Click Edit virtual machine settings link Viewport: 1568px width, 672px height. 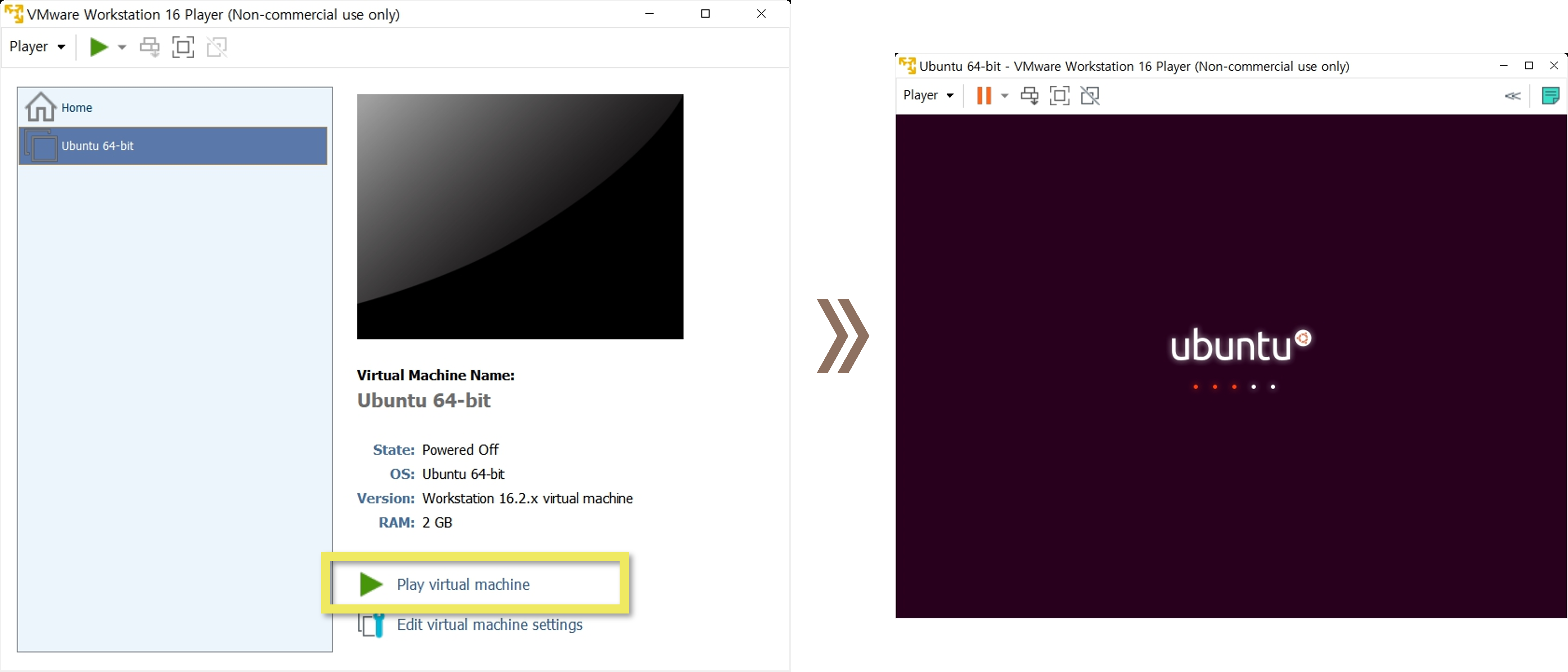click(x=489, y=625)
